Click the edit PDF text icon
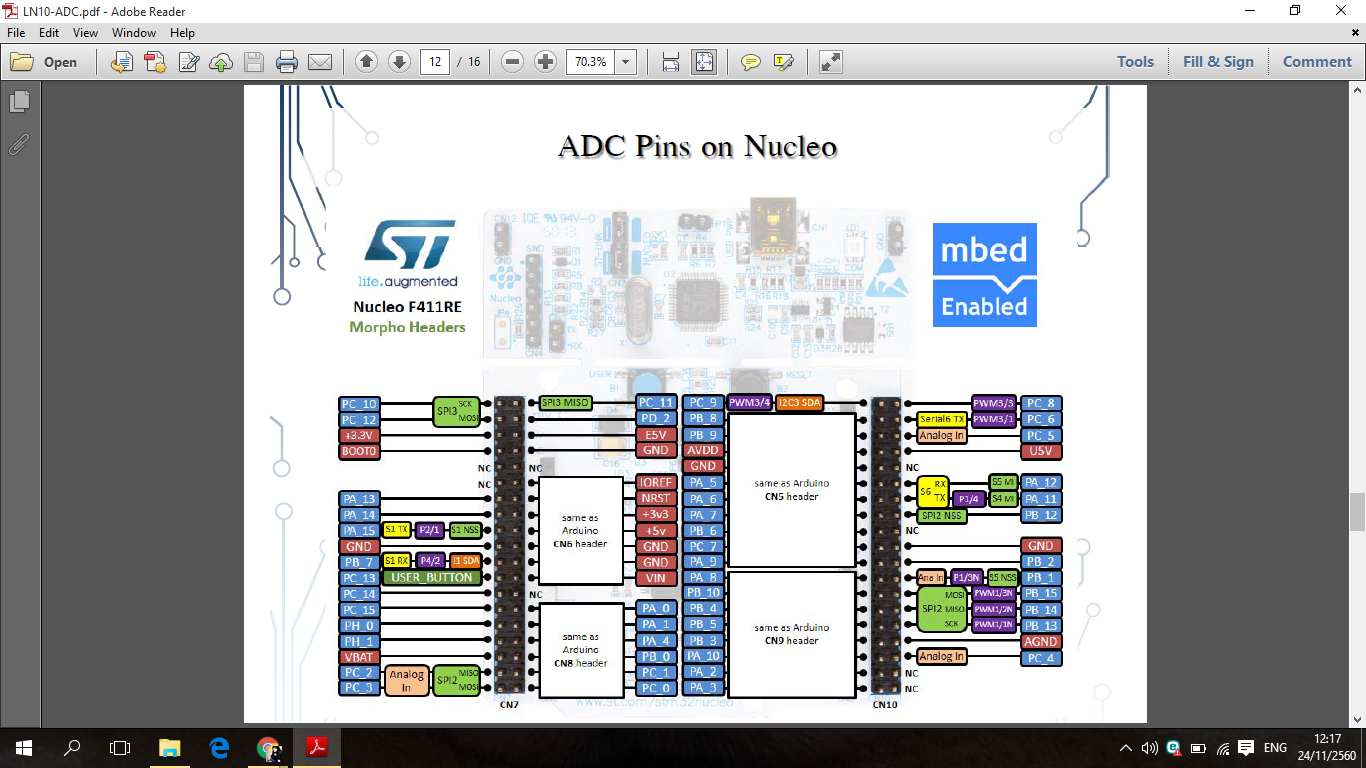Viewport: 1366px width, 768px height. [188, 62]
